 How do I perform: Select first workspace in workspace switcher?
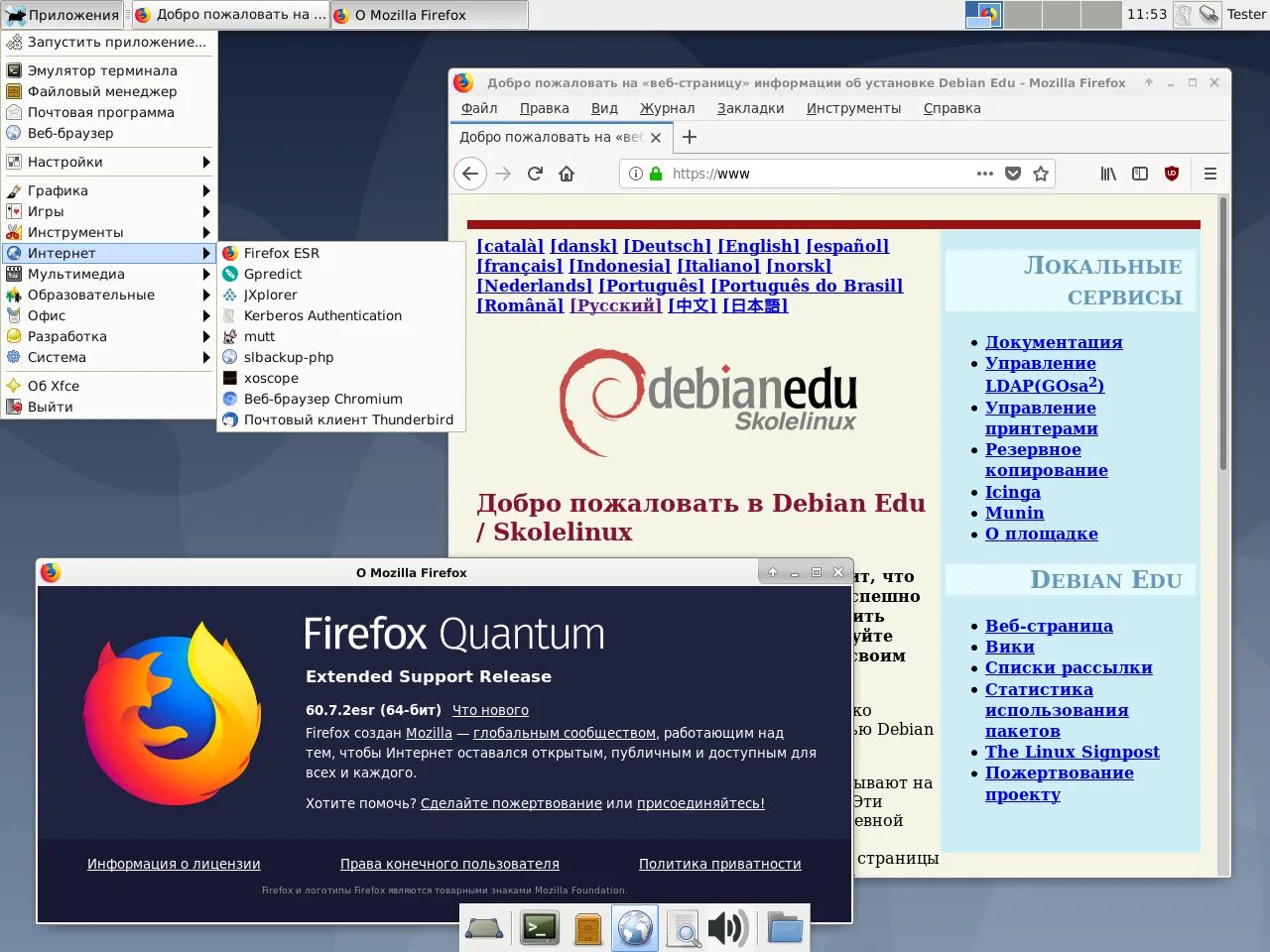pos(983,15)
